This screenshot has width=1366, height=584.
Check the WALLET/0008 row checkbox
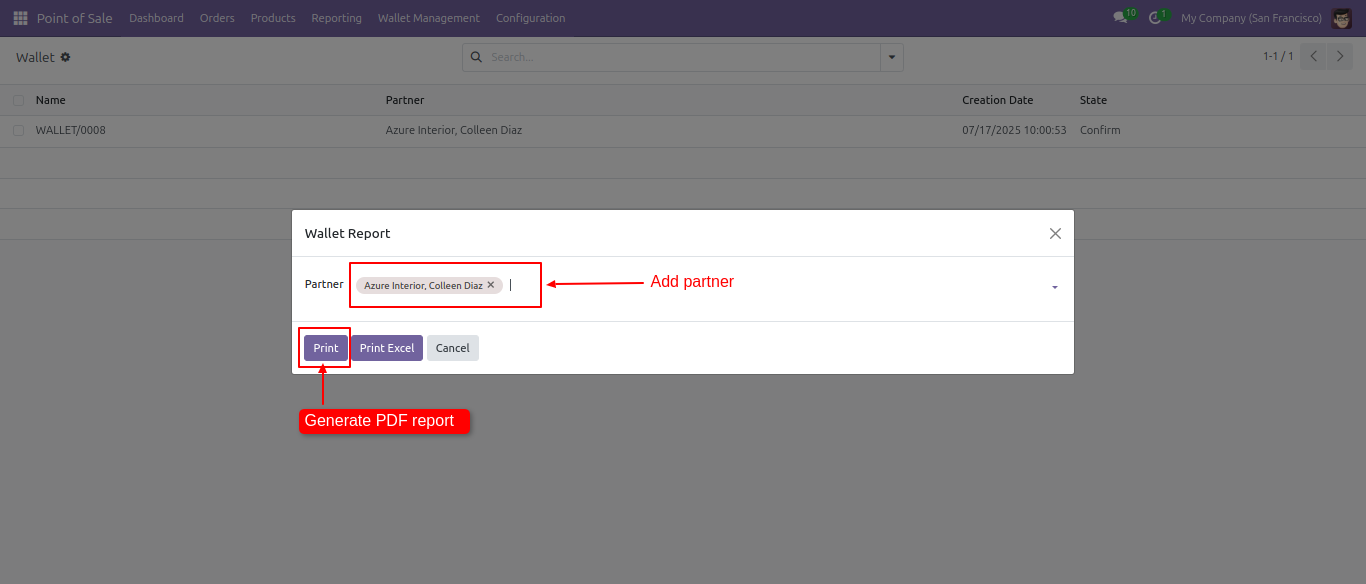point(18,130)
